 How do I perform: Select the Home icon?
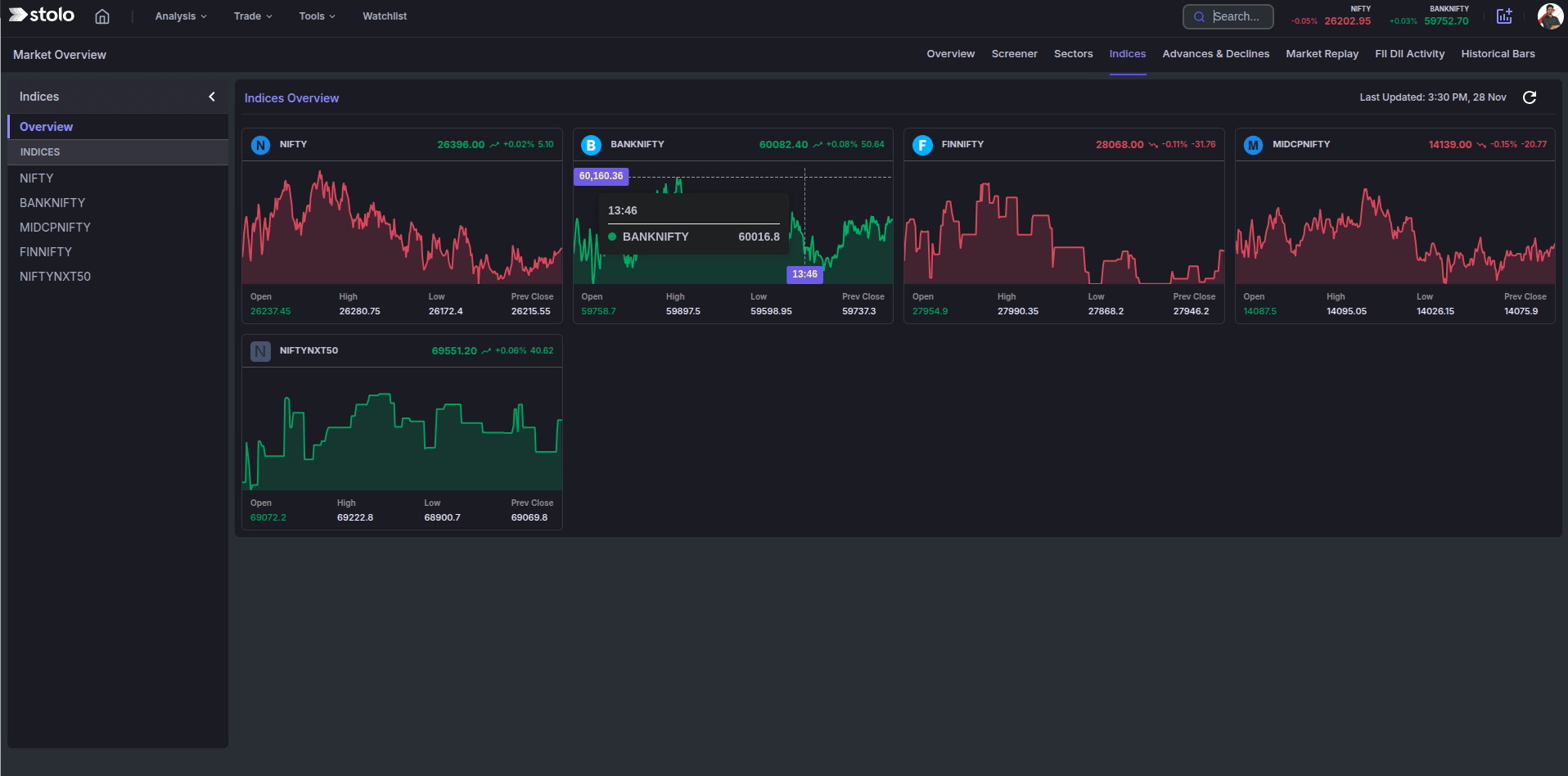point(101,16)
